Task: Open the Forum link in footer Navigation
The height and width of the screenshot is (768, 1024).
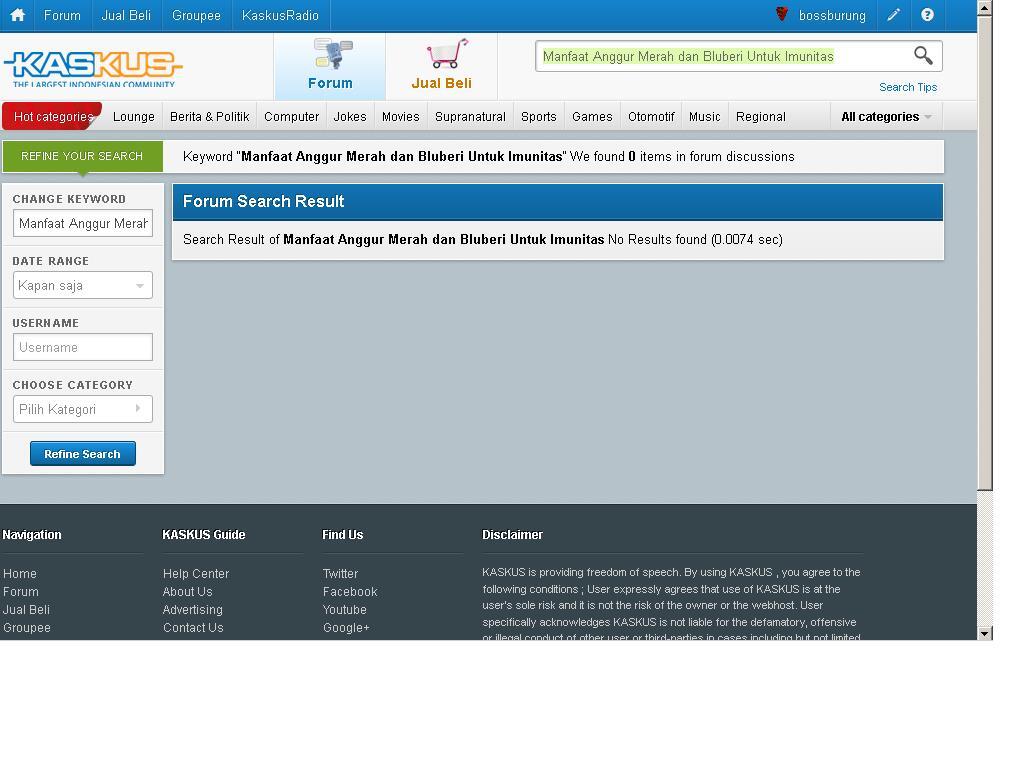Action: pos(21,592)
